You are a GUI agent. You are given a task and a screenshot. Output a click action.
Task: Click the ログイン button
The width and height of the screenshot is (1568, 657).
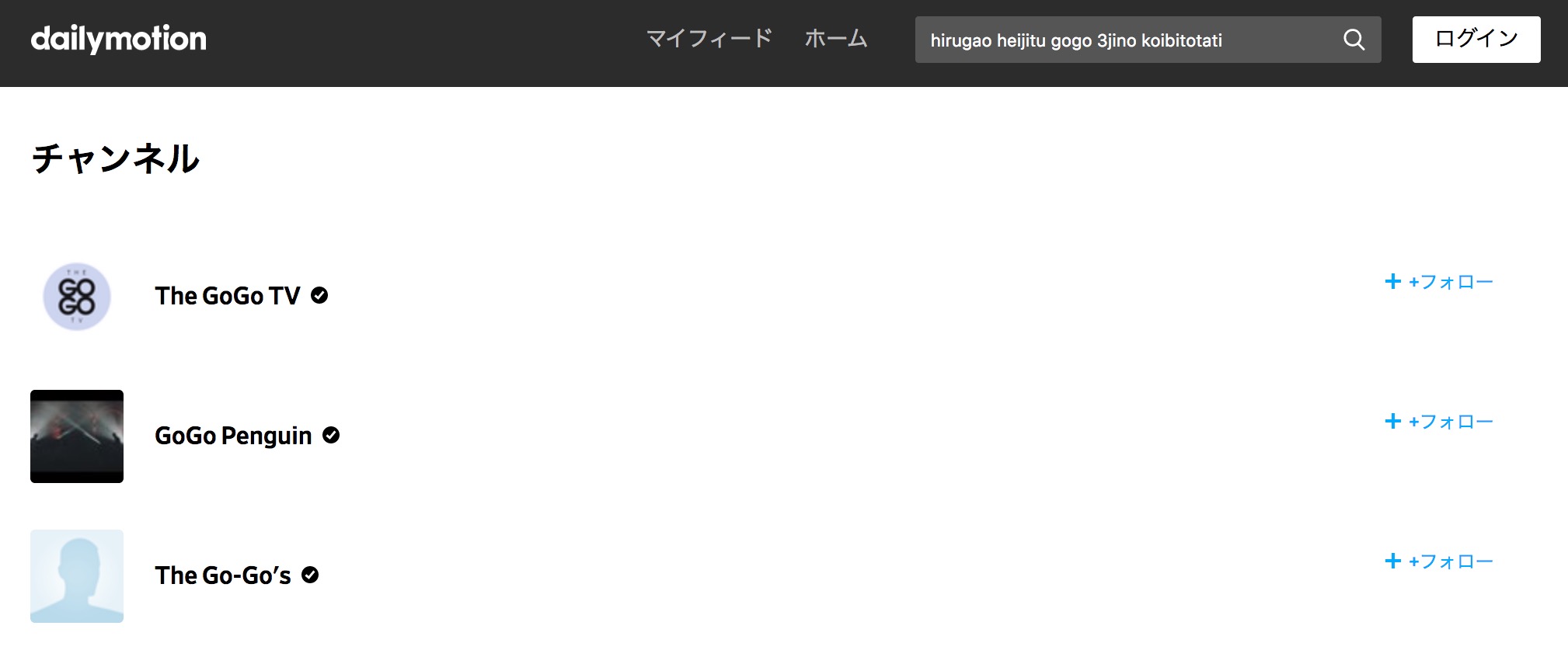(x=1476, y=40)
